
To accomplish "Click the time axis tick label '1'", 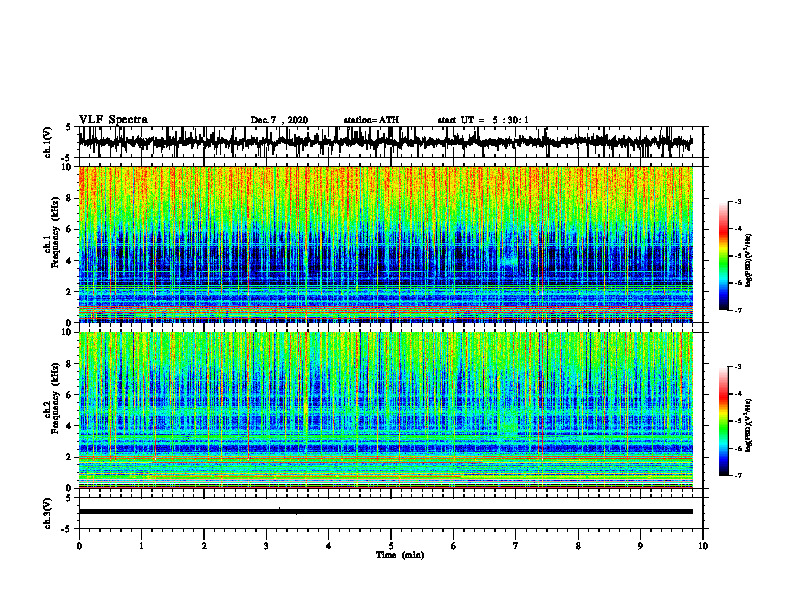I will [141, 546].
